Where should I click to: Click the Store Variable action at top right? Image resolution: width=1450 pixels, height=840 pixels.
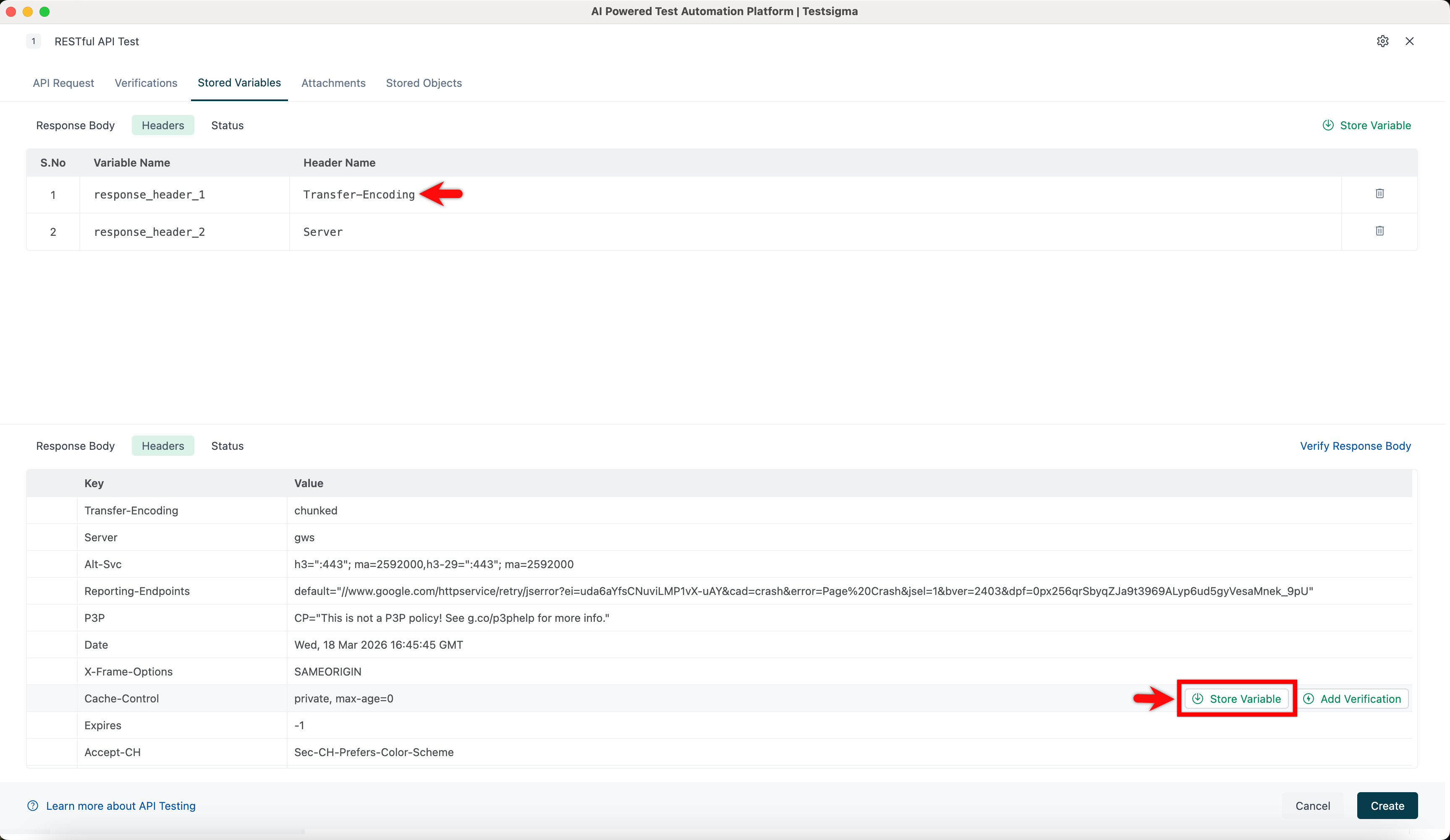click(x=1367, y=125)
